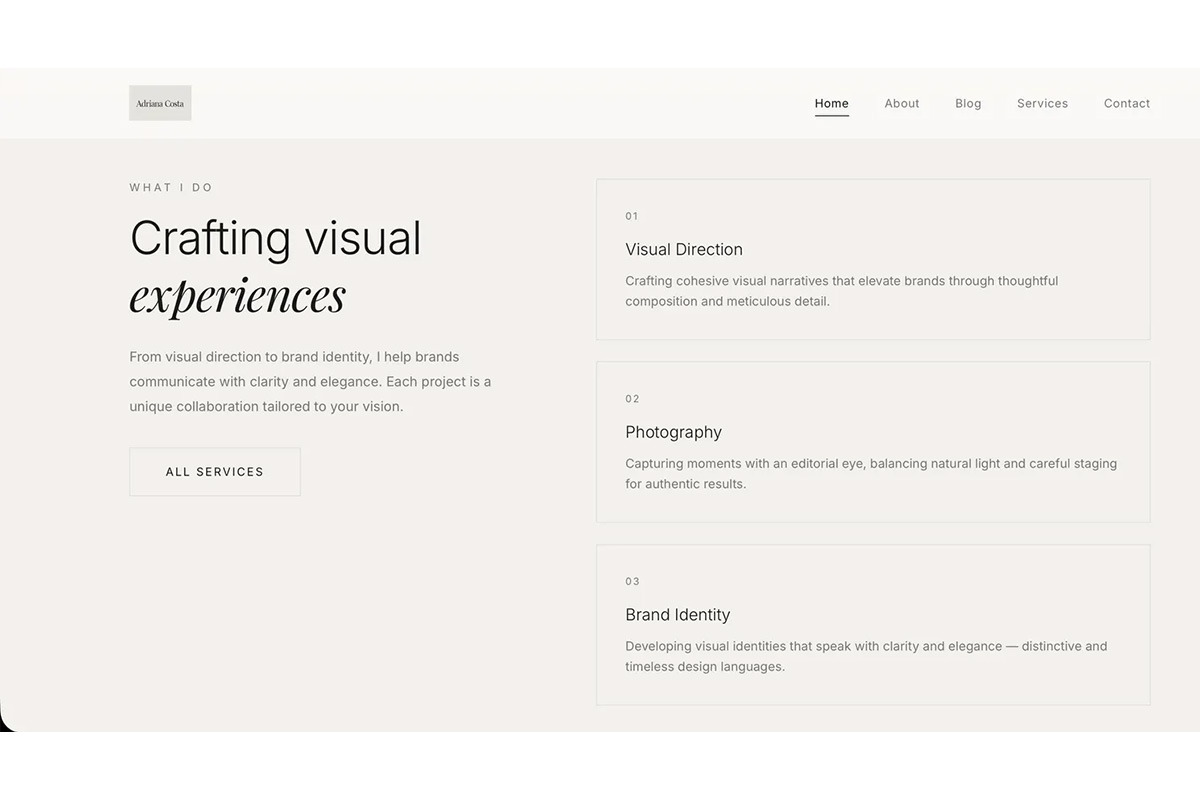Click the 'Capturing moments with an editorial eye' text
Screen dimensions: 1200x800
pyautogui.click(x=871, y=474)
